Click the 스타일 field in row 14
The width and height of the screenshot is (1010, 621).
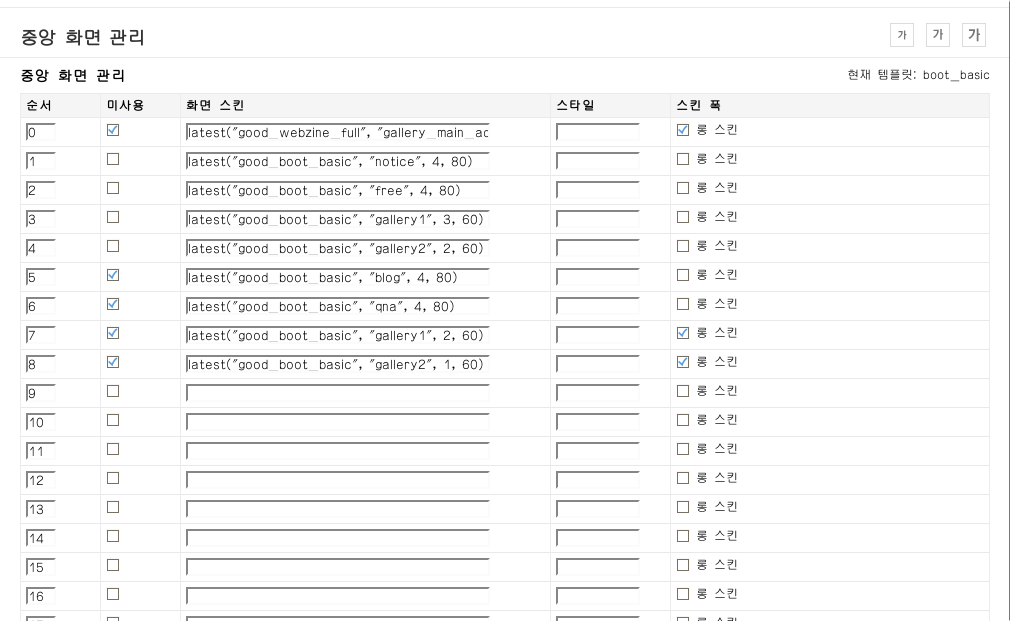[597, 538]
